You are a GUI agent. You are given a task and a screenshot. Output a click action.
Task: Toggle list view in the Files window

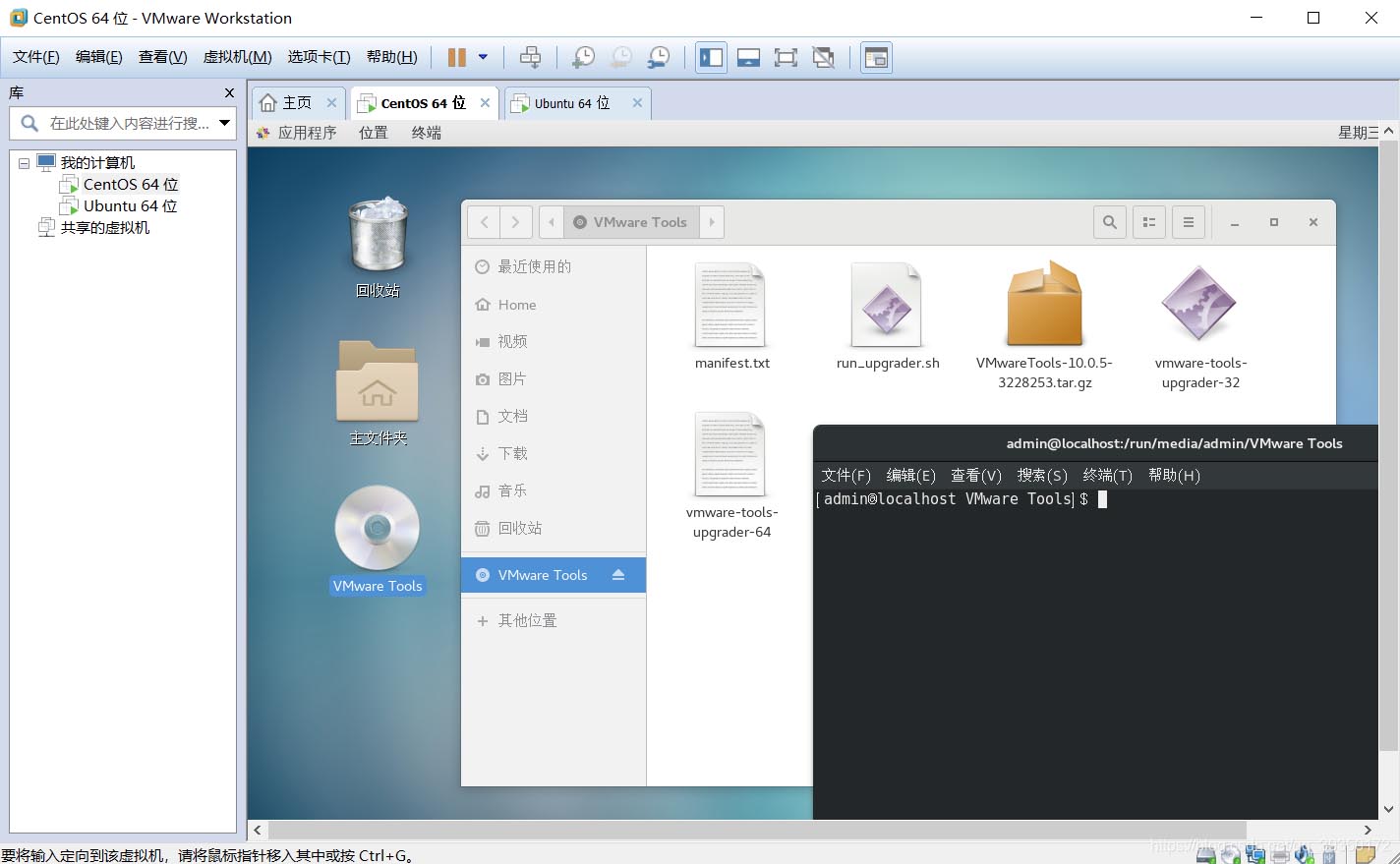[1149, 222]
